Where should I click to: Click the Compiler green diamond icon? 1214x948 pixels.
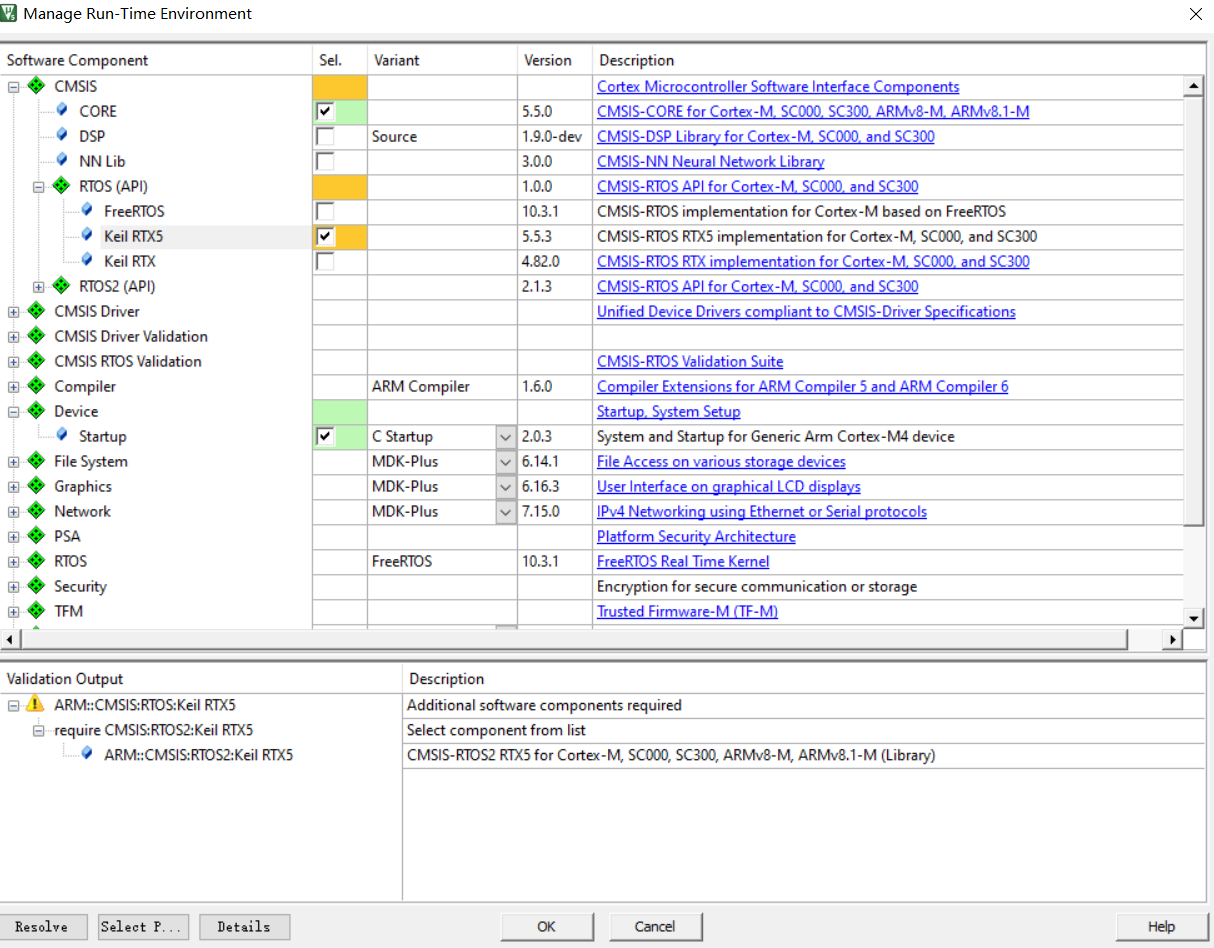[36, 386]
